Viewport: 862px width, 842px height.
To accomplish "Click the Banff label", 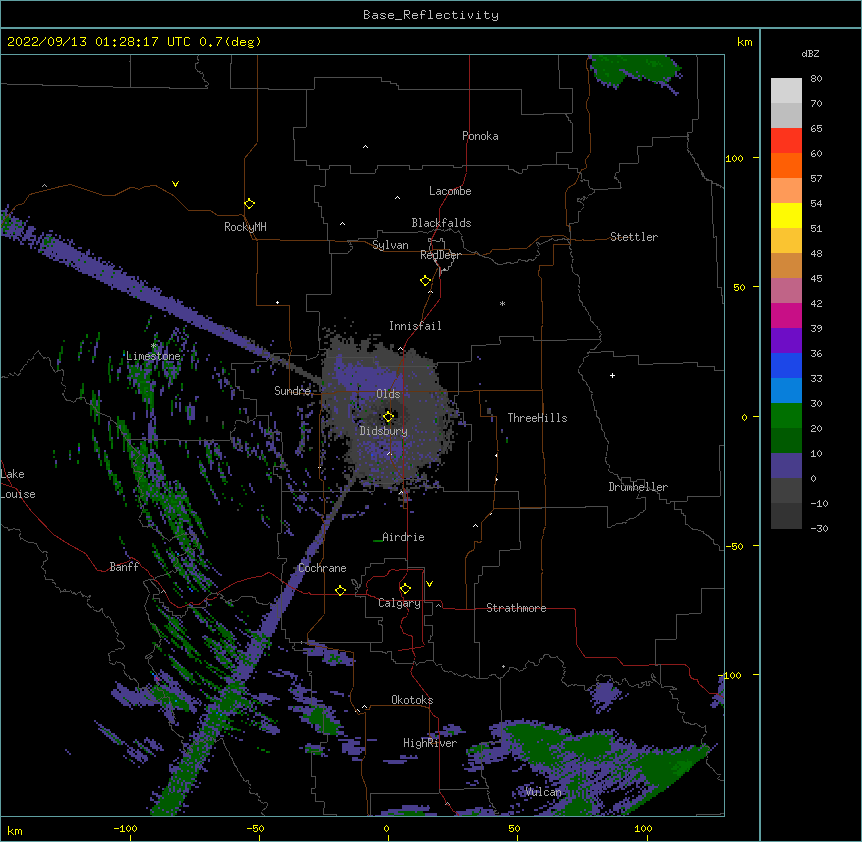I will point(124,567).
